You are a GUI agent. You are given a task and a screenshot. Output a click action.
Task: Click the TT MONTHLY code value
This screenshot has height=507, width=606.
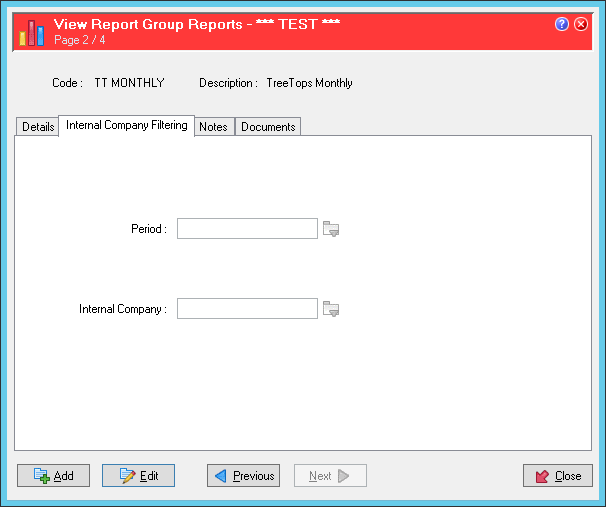click(x=129, y=83)
